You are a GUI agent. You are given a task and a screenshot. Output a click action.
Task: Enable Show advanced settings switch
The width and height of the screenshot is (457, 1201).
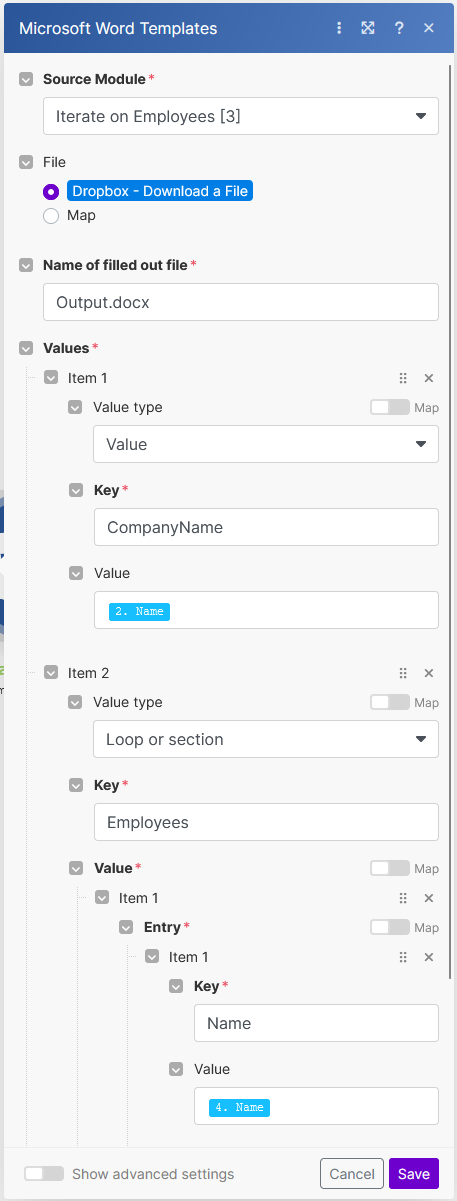pos(44,1173)
